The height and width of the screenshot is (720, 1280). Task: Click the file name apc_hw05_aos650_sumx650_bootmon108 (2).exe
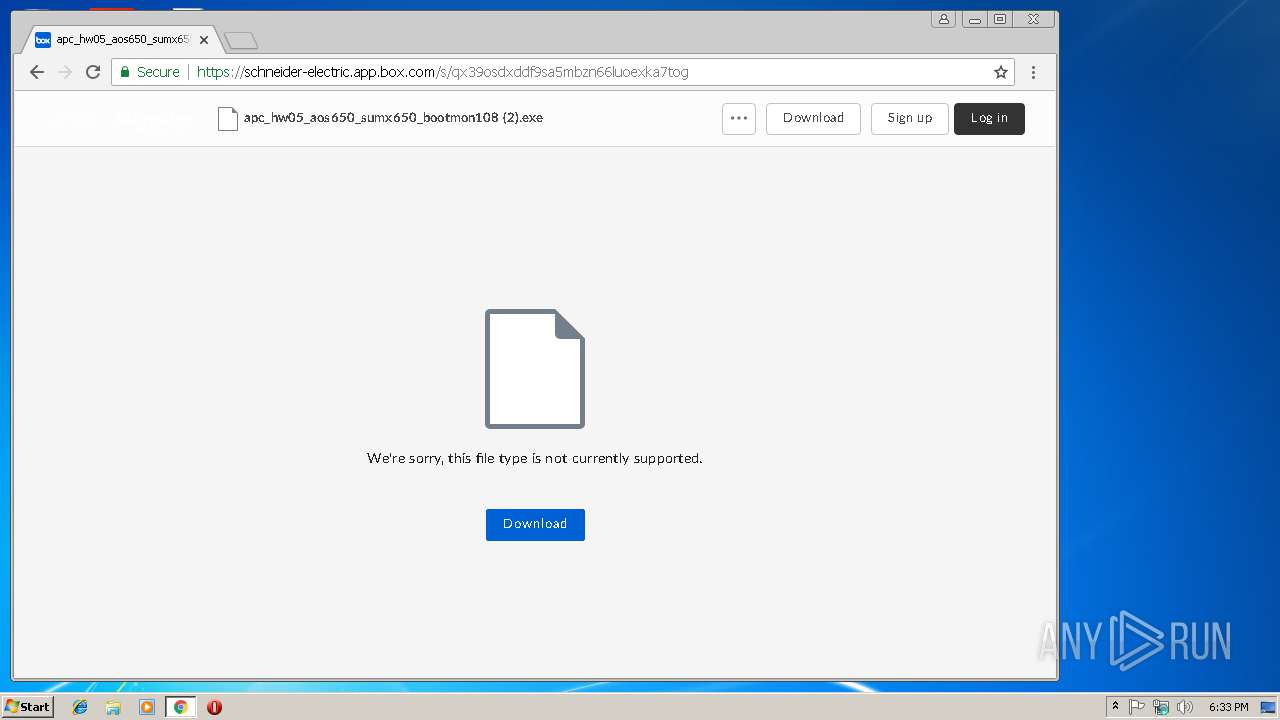point(393,117)
